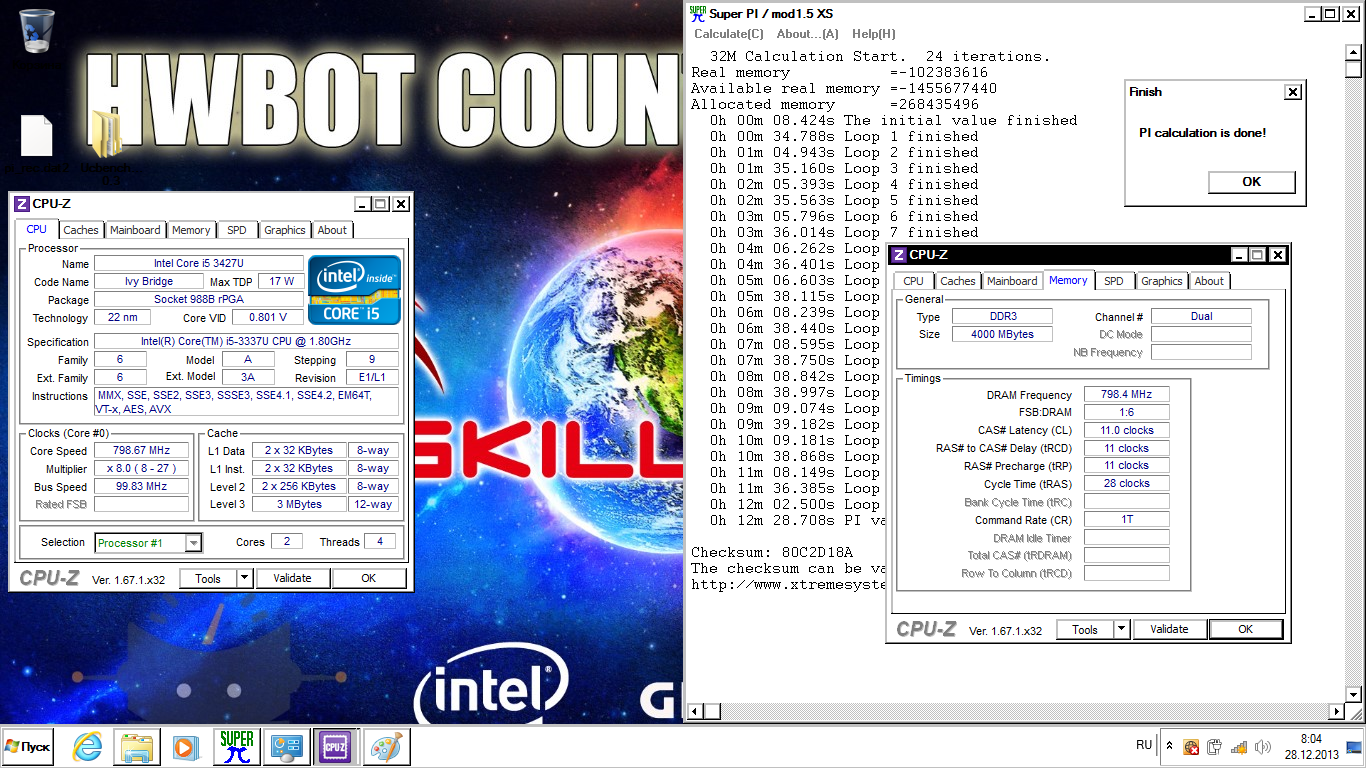Launch Windows Media Player from taskbar
Screen dimensions: 1366x768
(x=185, y=746)
